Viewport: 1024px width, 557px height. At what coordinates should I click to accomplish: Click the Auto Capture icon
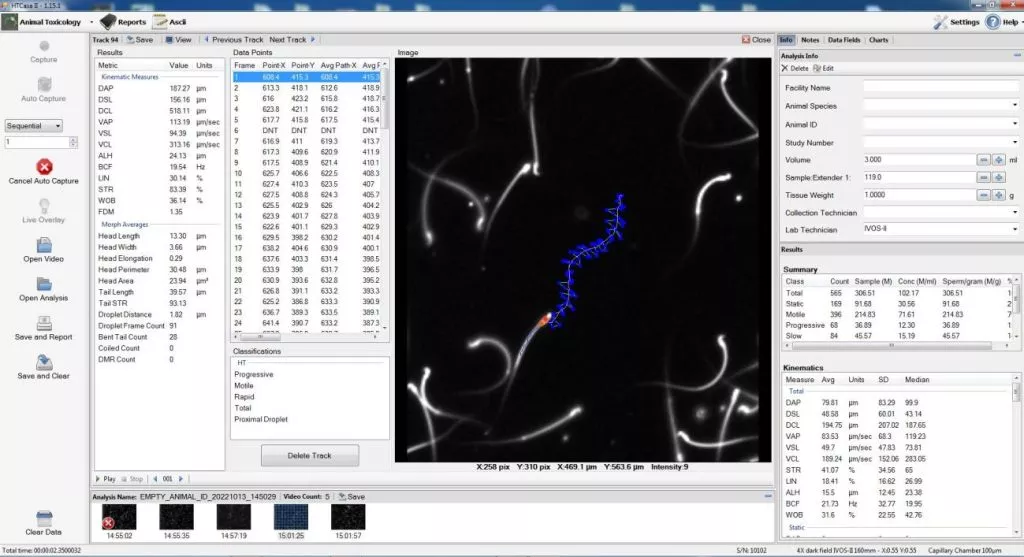(44, 85)
